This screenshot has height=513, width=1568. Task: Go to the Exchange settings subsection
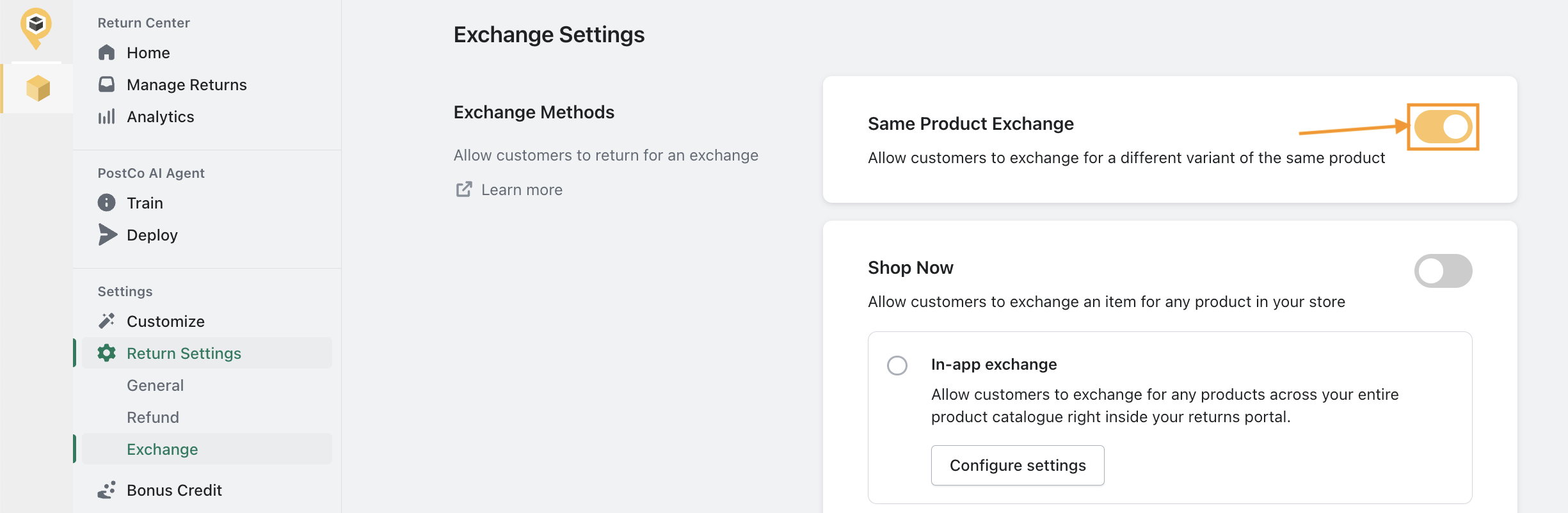coord(163,449)
